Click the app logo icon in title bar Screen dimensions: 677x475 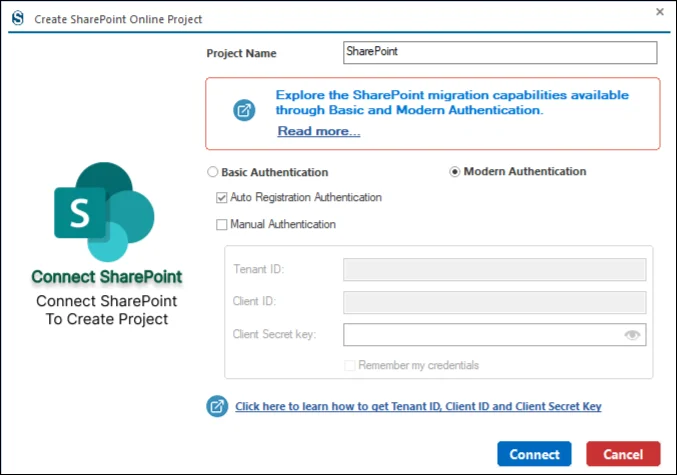click(18, 18)
